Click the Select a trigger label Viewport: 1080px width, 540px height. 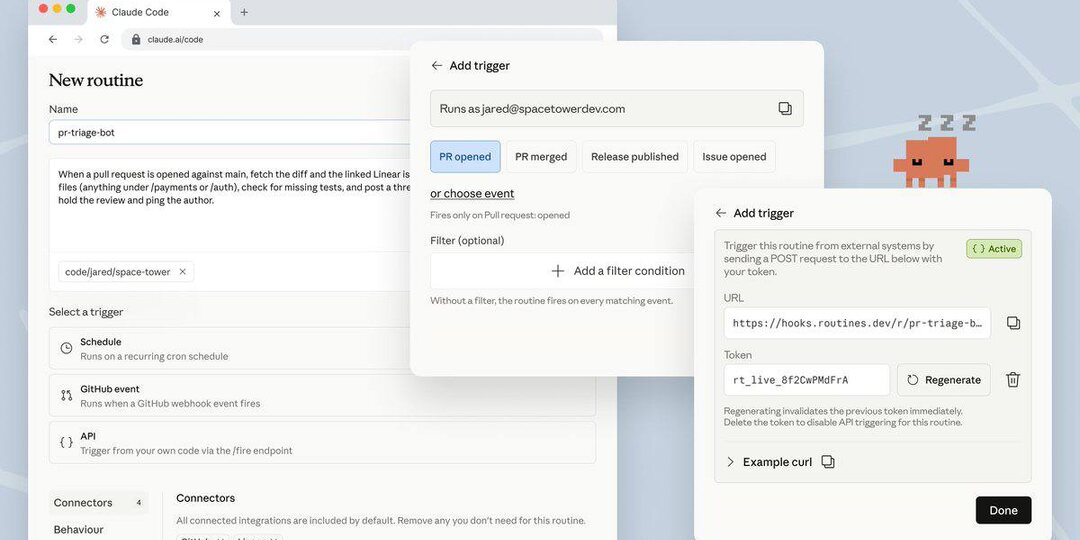tap(86, 312)
